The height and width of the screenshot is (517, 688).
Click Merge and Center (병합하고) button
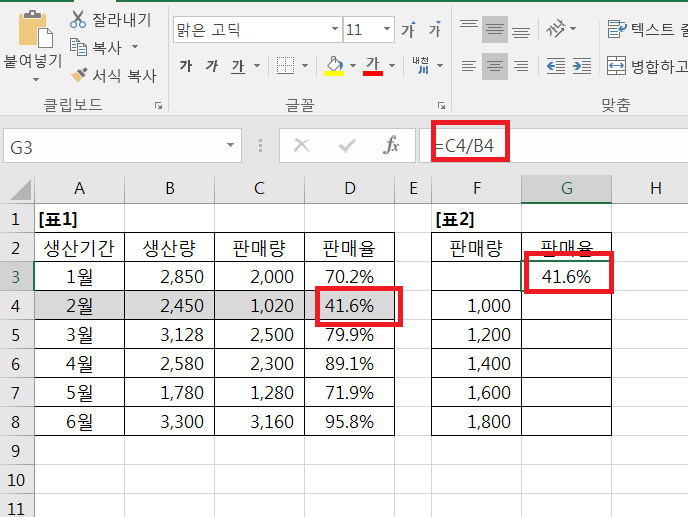[x=646, y=67]
